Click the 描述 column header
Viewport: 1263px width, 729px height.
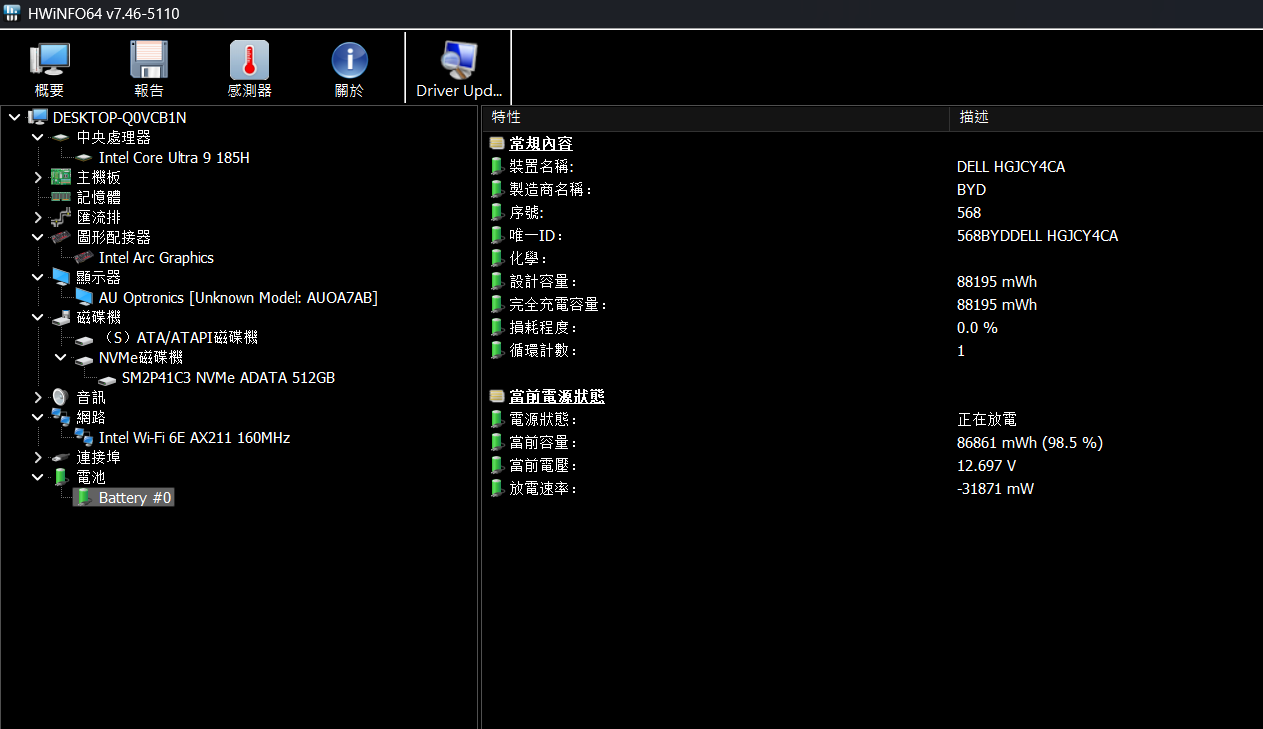(1106, 117)
